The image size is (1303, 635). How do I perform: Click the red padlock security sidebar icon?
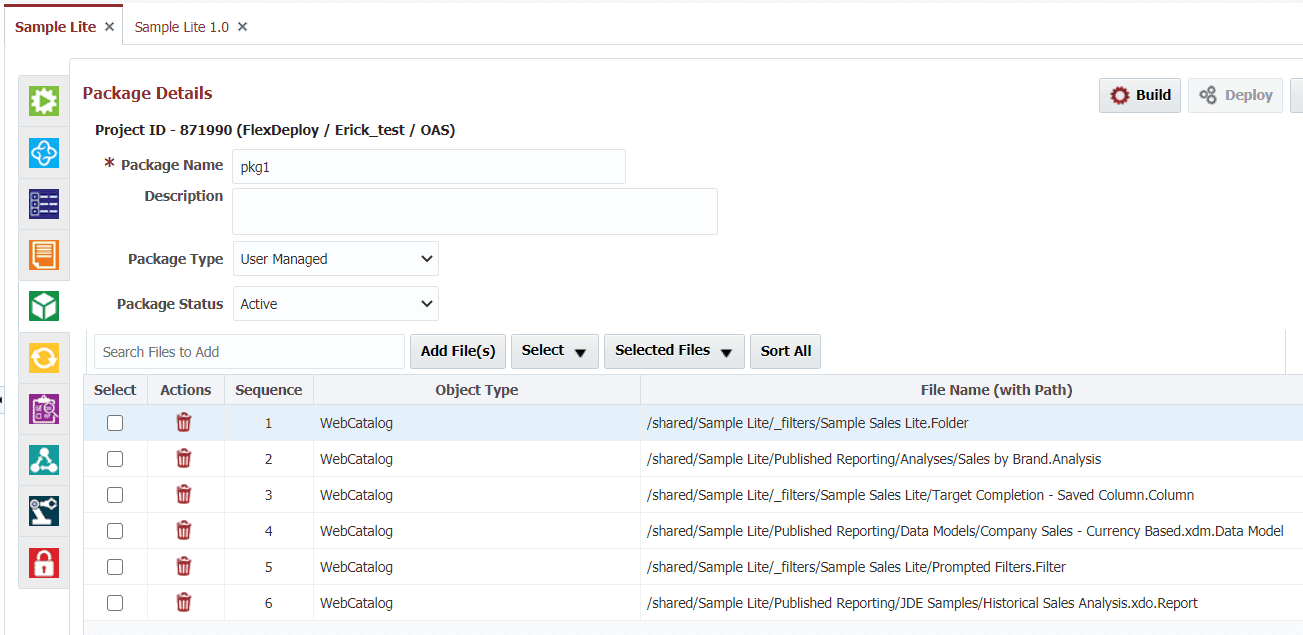pyautogui.click(x=44, y=563)
